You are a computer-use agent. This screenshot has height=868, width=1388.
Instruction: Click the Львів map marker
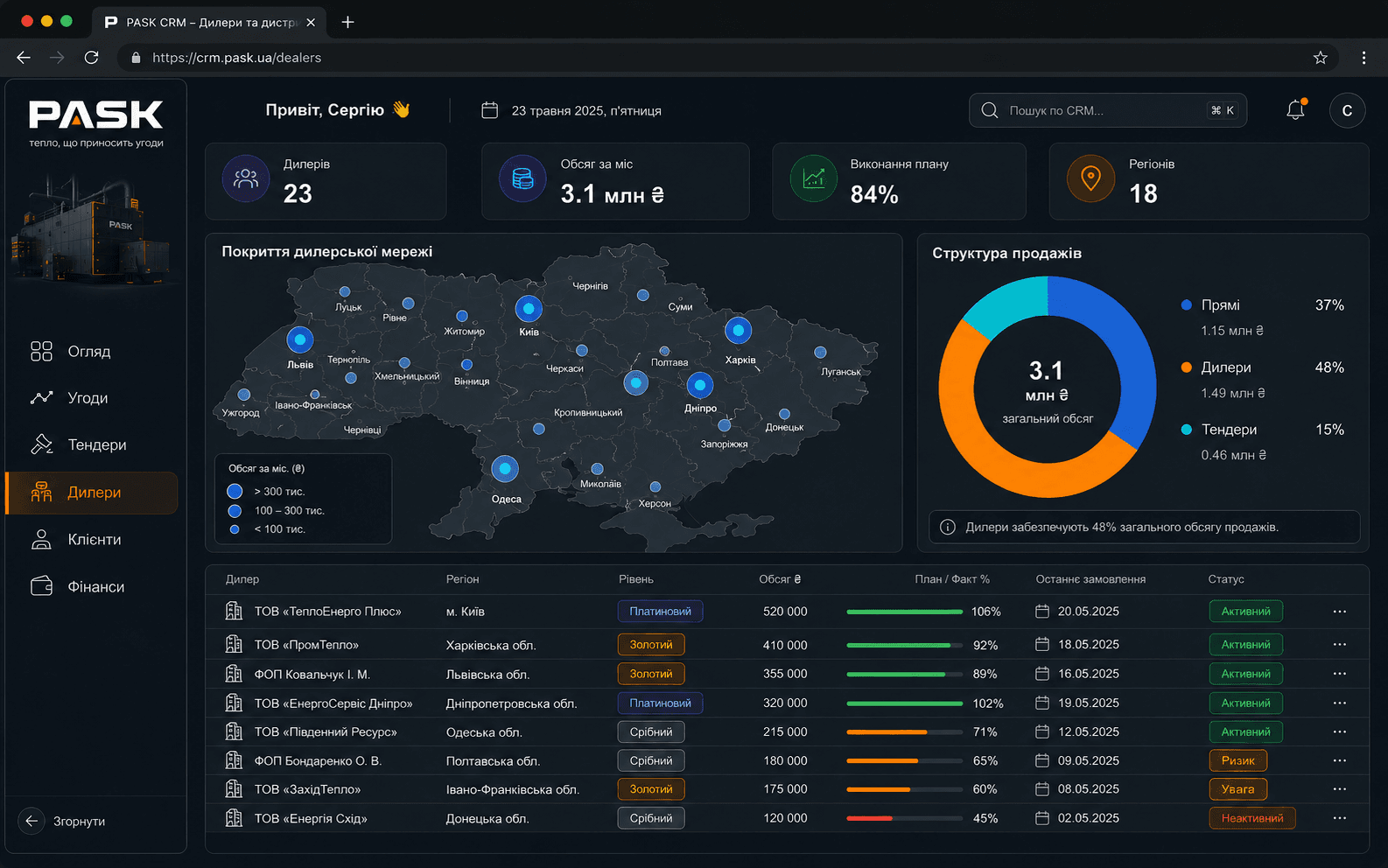300,339
